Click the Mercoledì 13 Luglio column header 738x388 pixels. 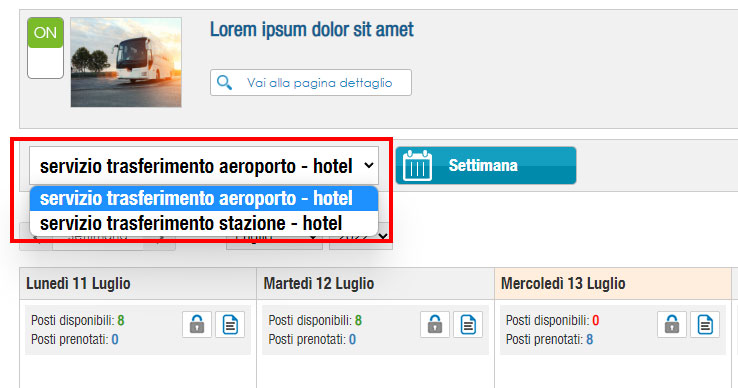[612, 283]
